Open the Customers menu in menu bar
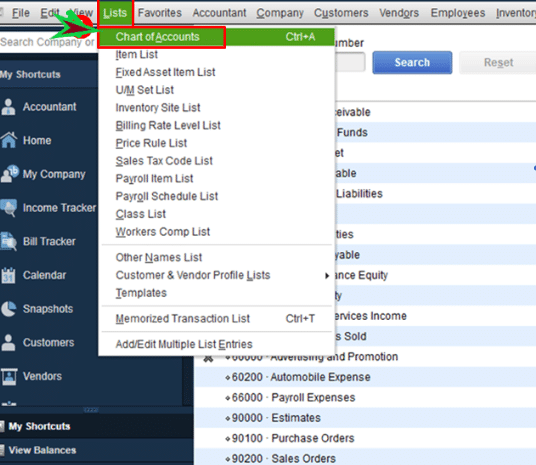This screenshot has height=465, width=536. (x=341, y=13)
